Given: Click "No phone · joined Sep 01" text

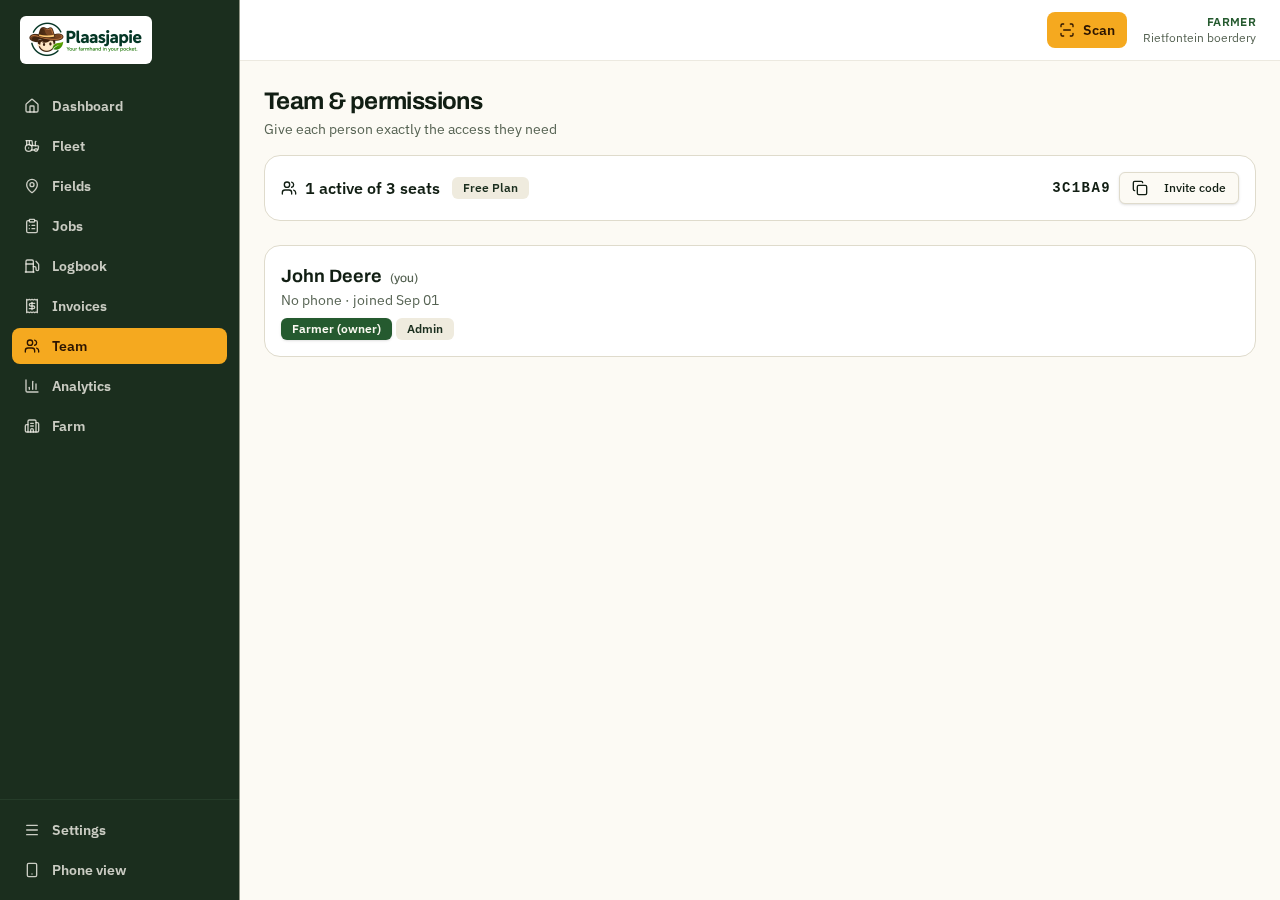Looking at the screenshot, I should click(360, 300).
